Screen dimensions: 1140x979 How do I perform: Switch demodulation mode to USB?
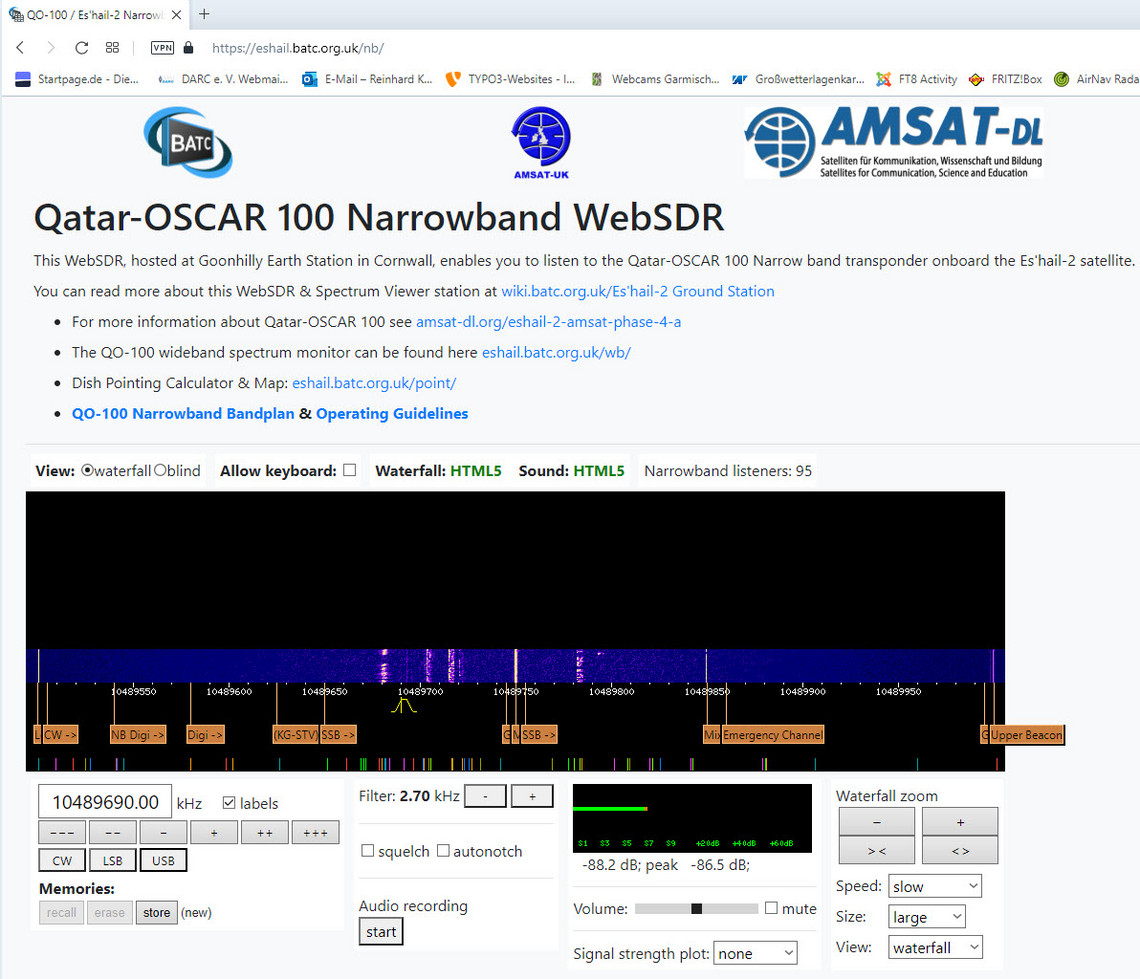pyautogui.click(x=163, y=861)
